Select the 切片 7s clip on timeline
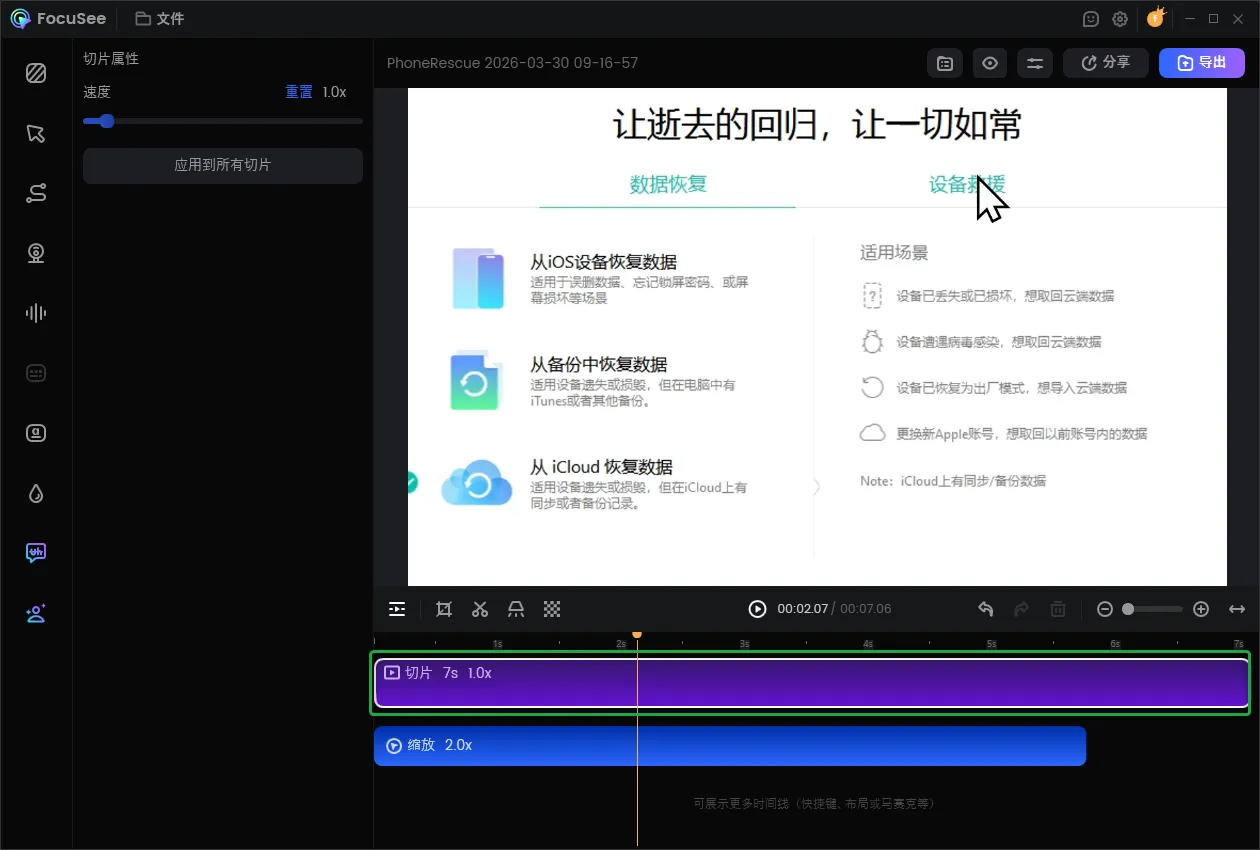This screenshot has width=1260, height=850. coord(812,683)
